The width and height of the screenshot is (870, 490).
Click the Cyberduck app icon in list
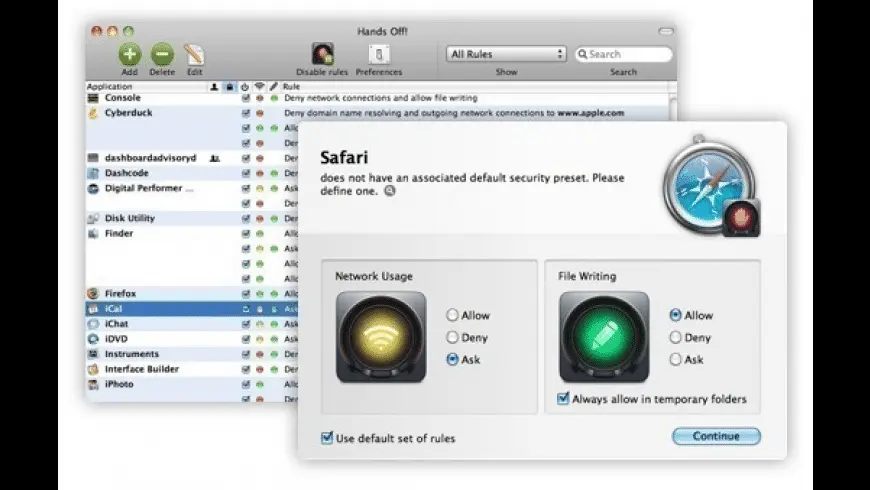[x=93, y=113]
